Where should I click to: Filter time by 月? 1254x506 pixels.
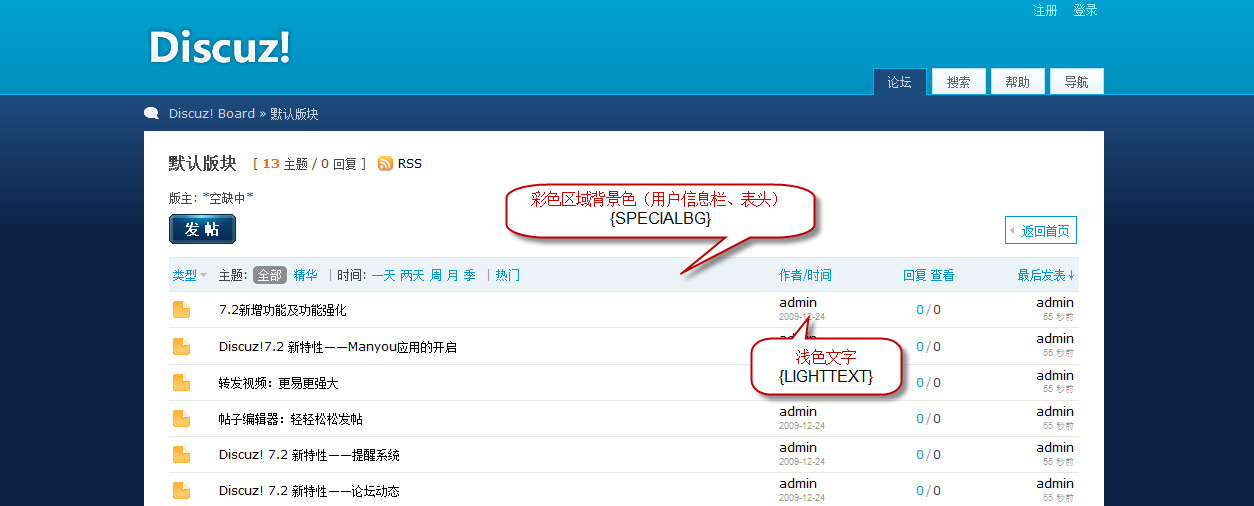point(453,275)
